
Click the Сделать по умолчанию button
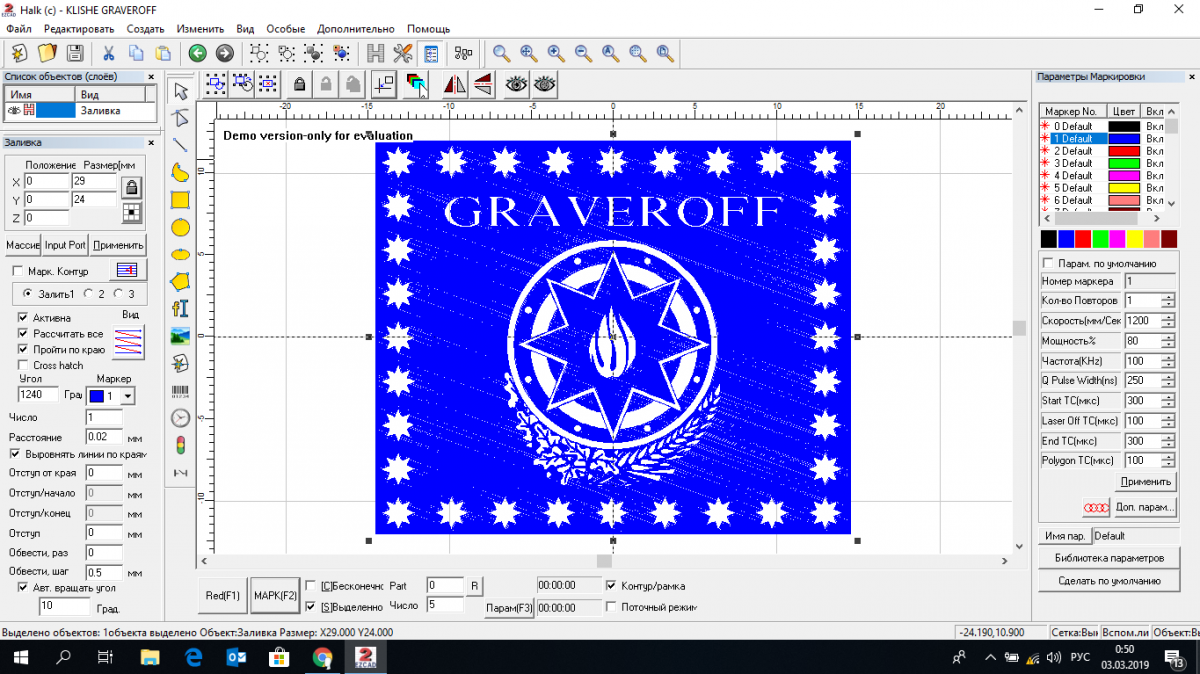(x=1109, y=581)
